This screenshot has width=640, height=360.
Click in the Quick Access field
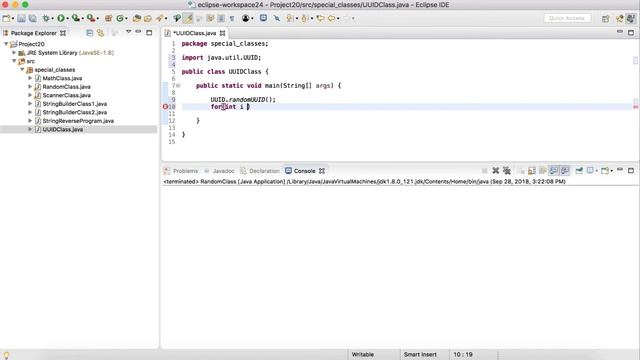click(567, 18)
